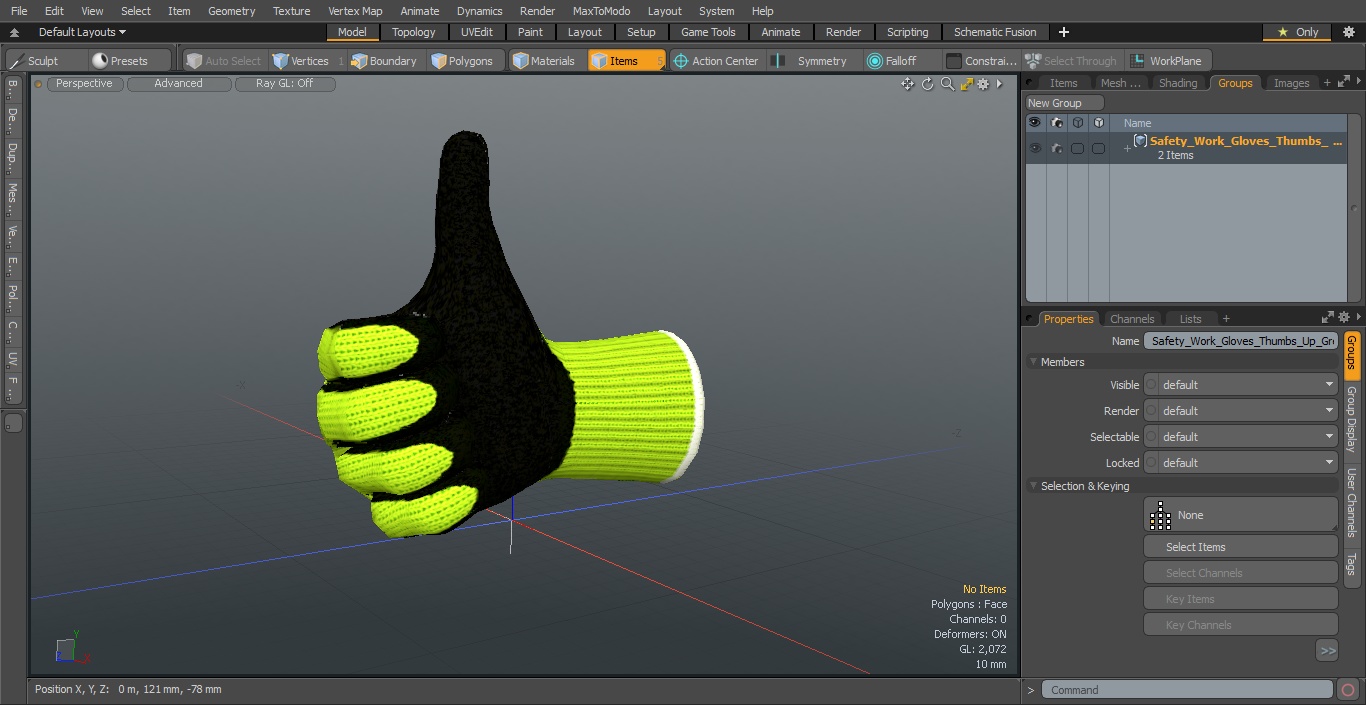The width and height of the screenshot is (1366, 705).
Task: Expand the Safety_Work_Gloves group tree
Action: click(x=1127, y=149)
